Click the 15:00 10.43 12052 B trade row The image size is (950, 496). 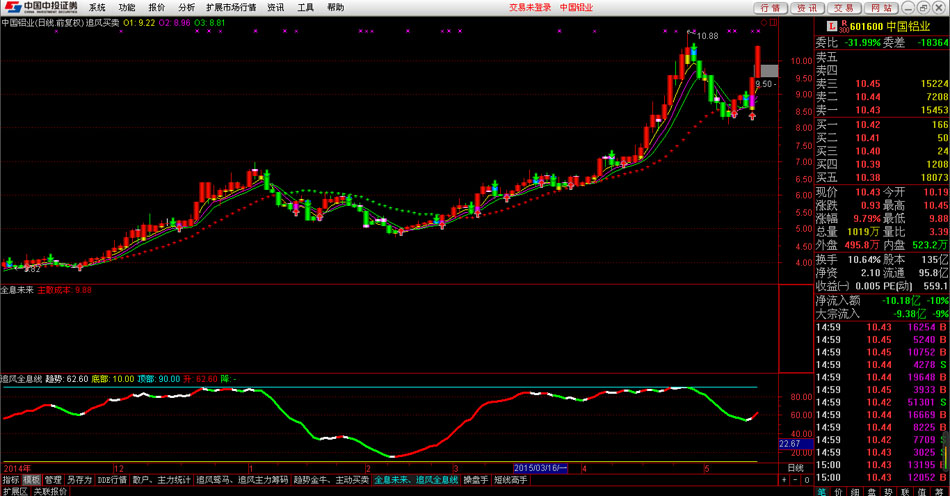click(x=882, y=477)
